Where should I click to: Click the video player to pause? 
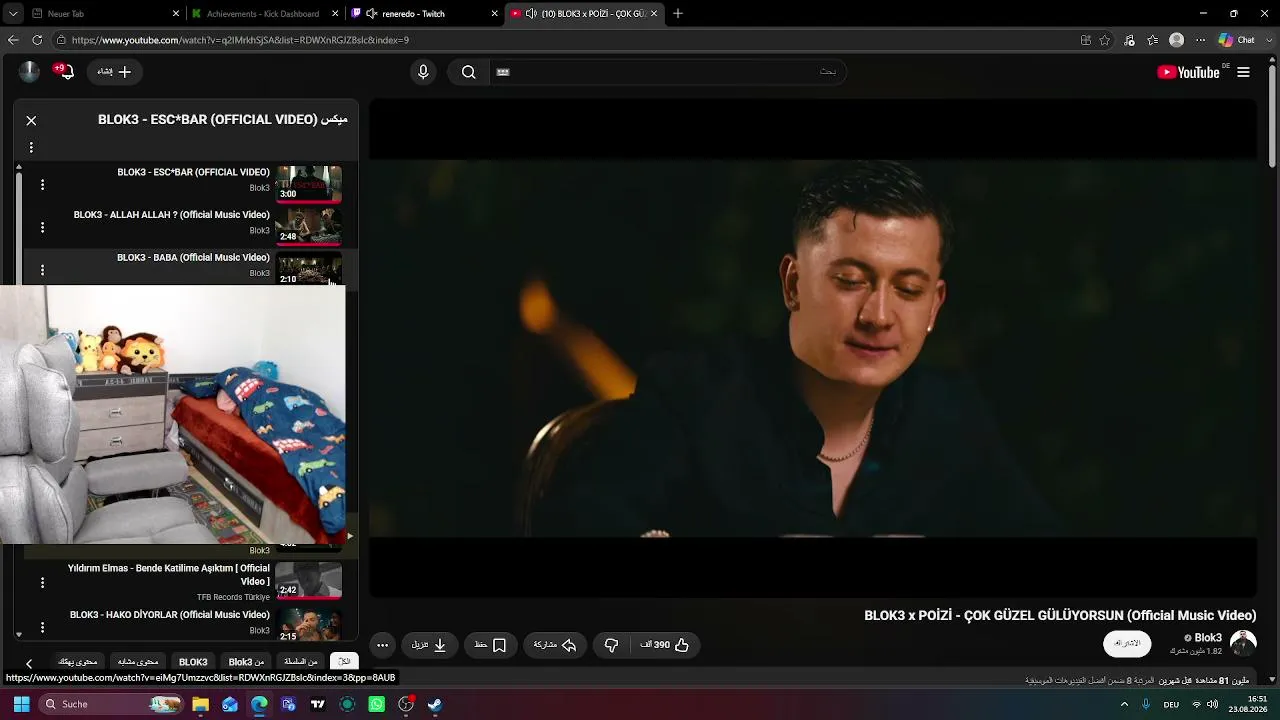click(813, 348)
